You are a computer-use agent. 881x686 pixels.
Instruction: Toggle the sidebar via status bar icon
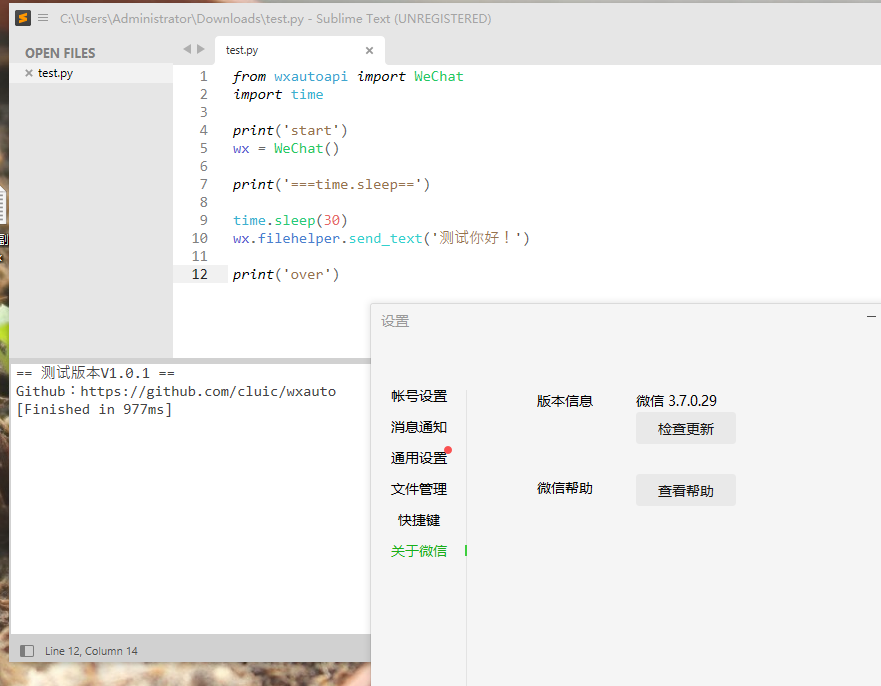pos(27,651)
